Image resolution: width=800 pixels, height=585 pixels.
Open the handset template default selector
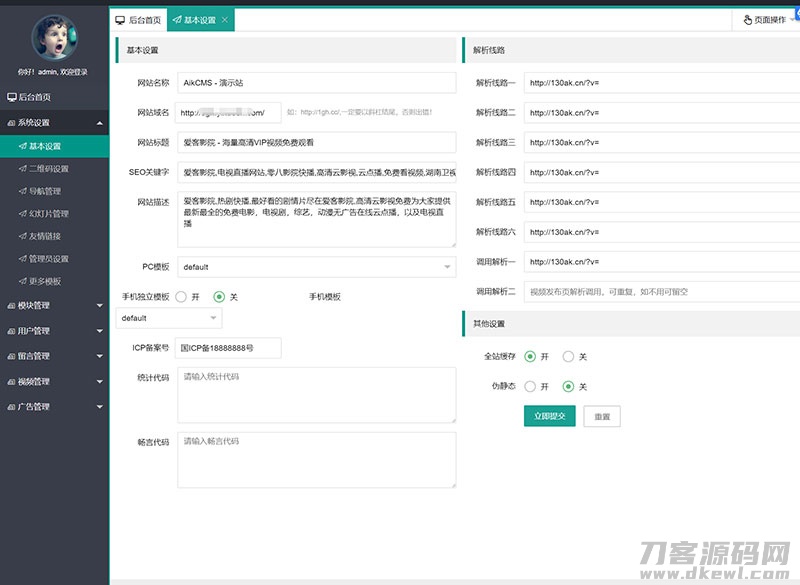168,318
